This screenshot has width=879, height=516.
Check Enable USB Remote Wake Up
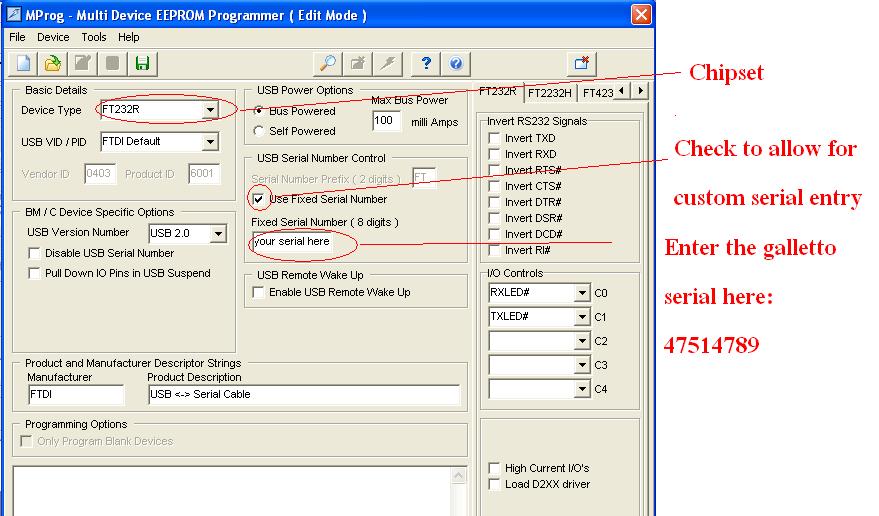[258, 292]
